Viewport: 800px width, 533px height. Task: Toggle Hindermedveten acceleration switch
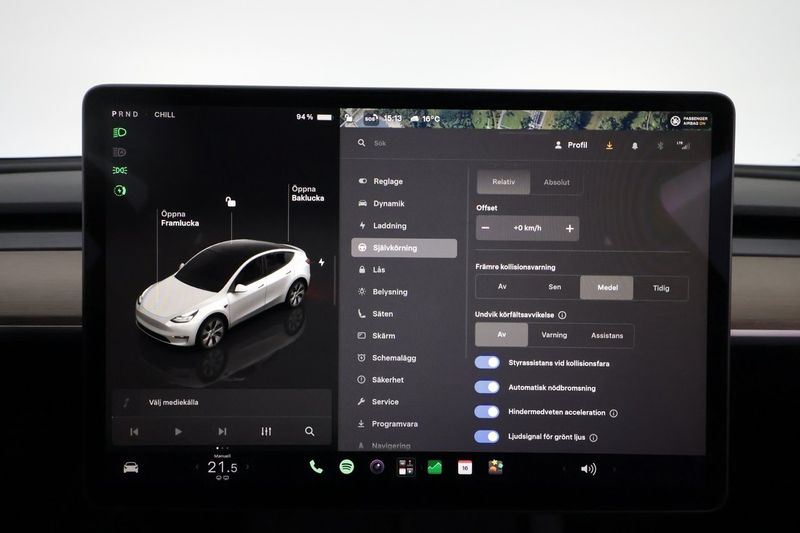tap(487, 412)
